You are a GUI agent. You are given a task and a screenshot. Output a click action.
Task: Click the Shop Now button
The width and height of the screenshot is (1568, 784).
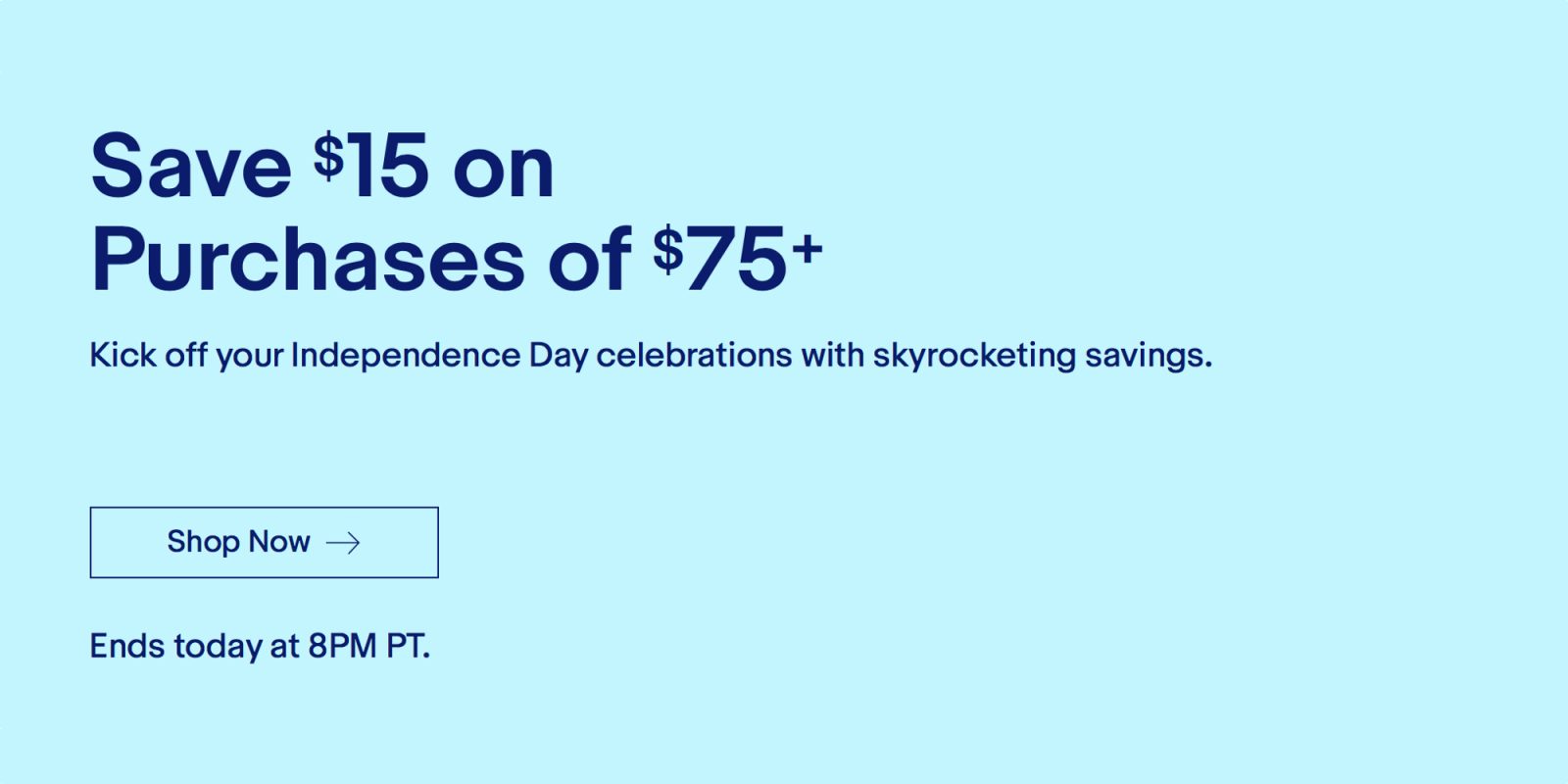click(x=264, y=542)
